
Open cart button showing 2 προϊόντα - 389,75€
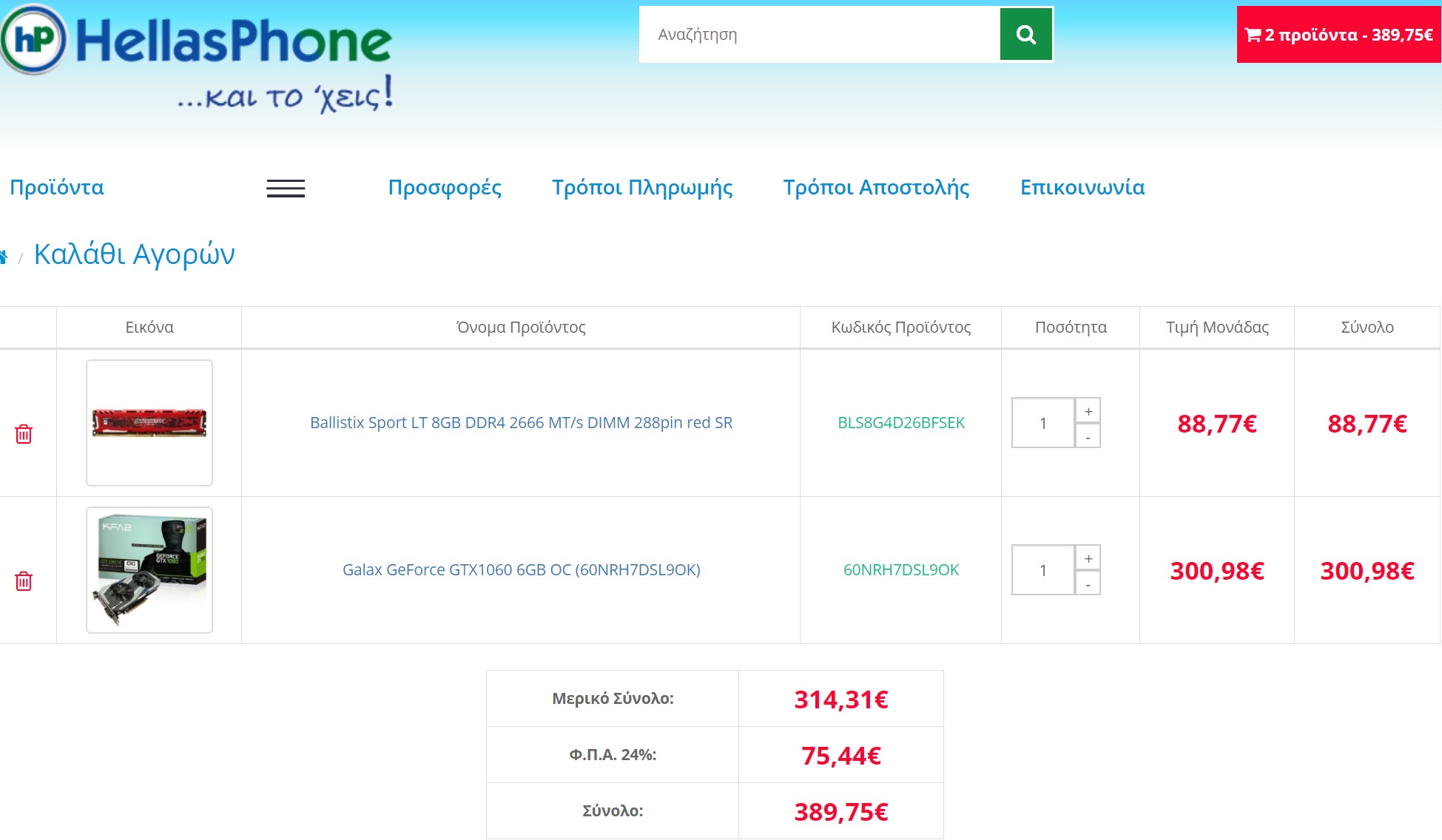[1338, 35]
